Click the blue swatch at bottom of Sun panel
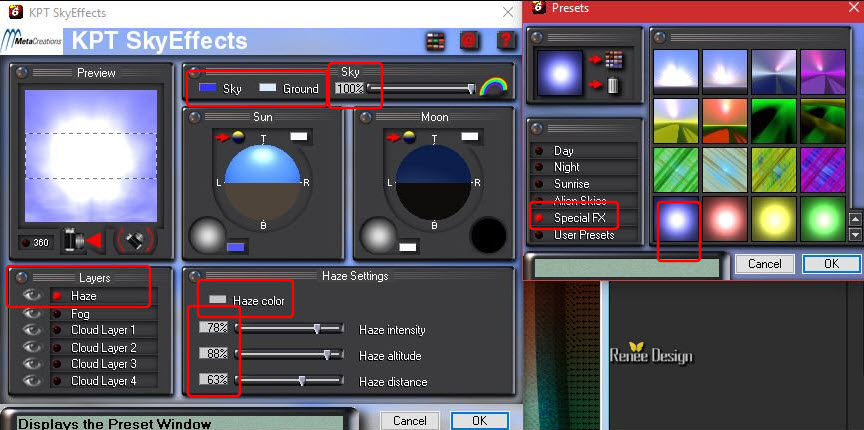Image resolution: width=864 pixels, height=430 pixels. point(235,247)
